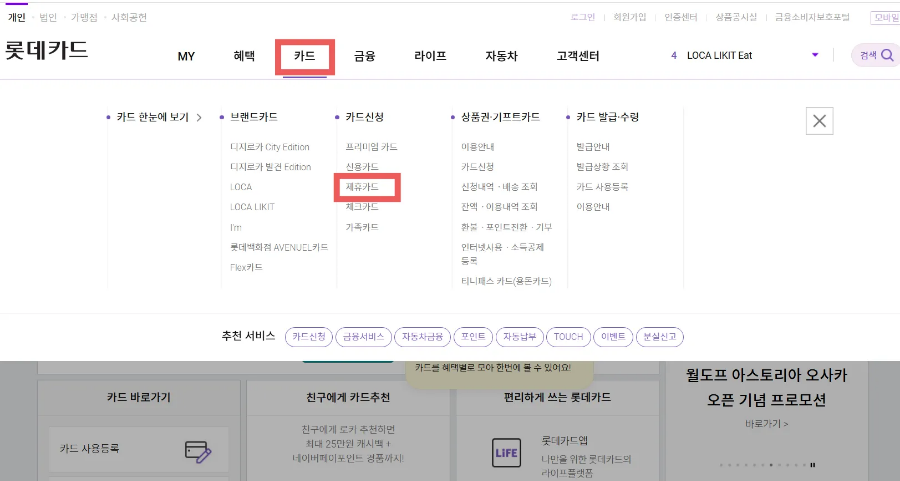Select 디지로카 City Edition
900x481 pixels.
(x=270, y=147)
